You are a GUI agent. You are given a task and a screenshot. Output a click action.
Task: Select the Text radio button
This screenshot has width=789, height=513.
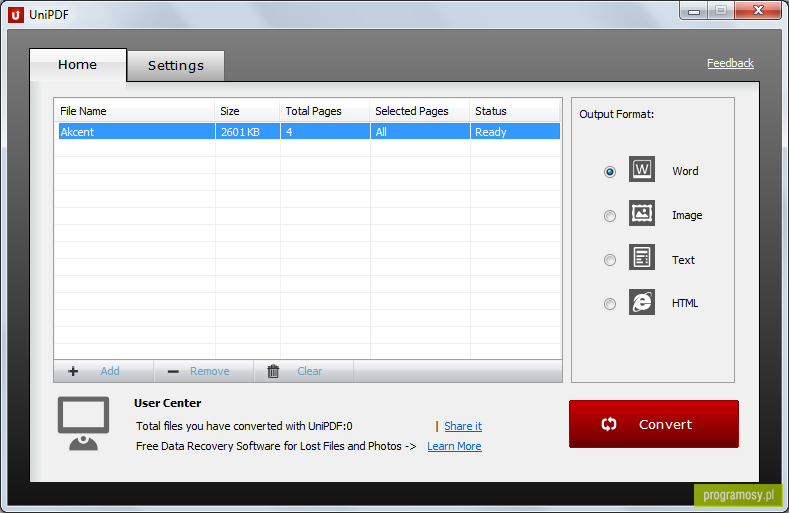609,260
